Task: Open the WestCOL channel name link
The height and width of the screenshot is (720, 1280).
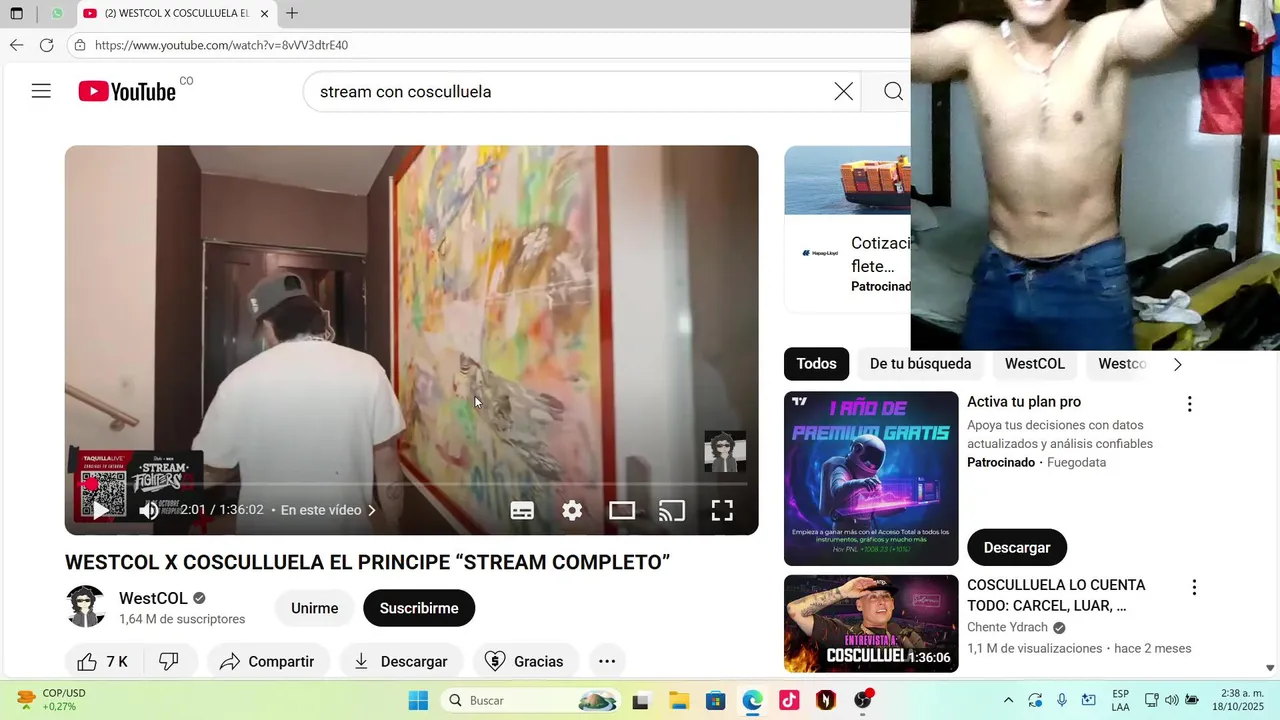Action: [153, 598]
